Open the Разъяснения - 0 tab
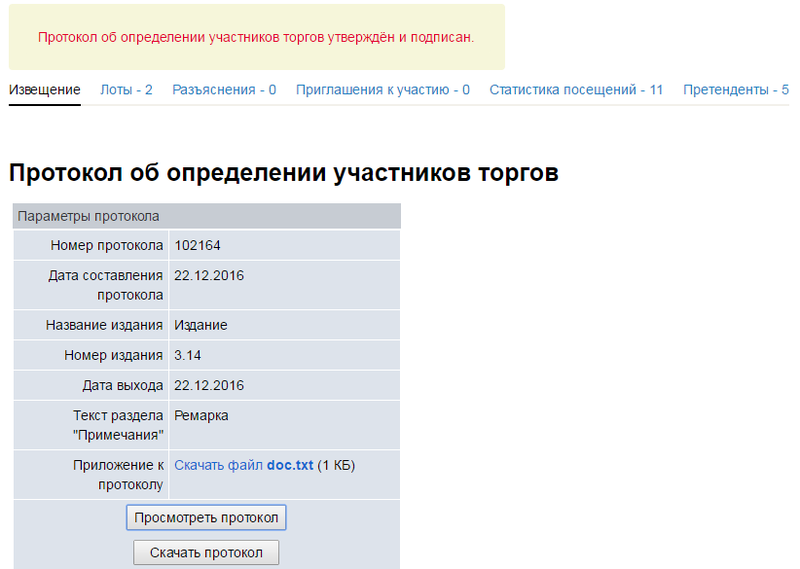The height and width of the screenshot is (569, 800). click(224, 90)
